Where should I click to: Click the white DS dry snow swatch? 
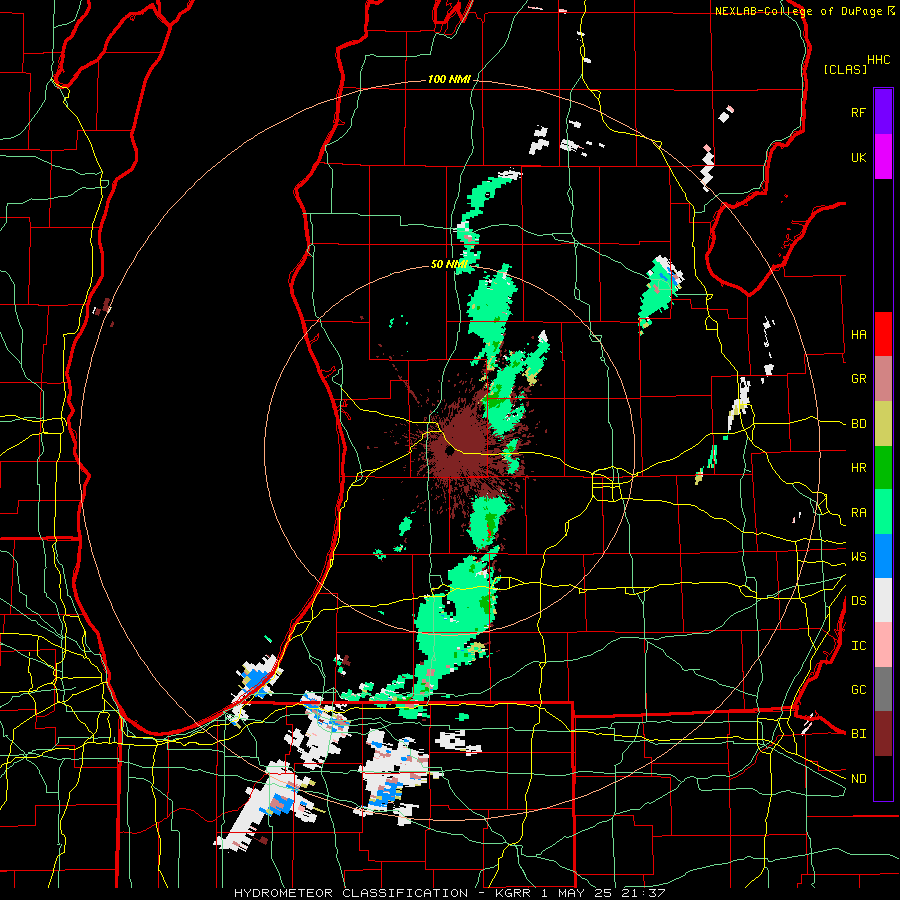tap(883, 600)
